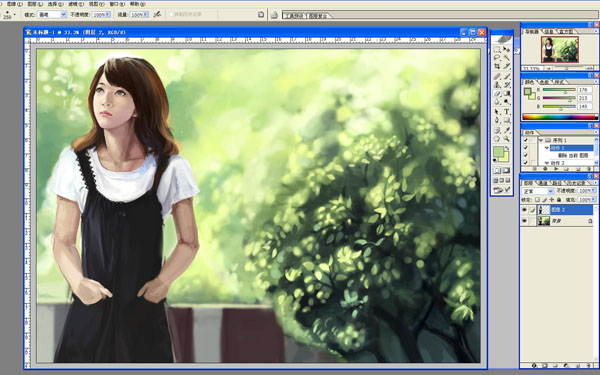Open the options bar 不透明度 slider arrow

coord(108,15)
